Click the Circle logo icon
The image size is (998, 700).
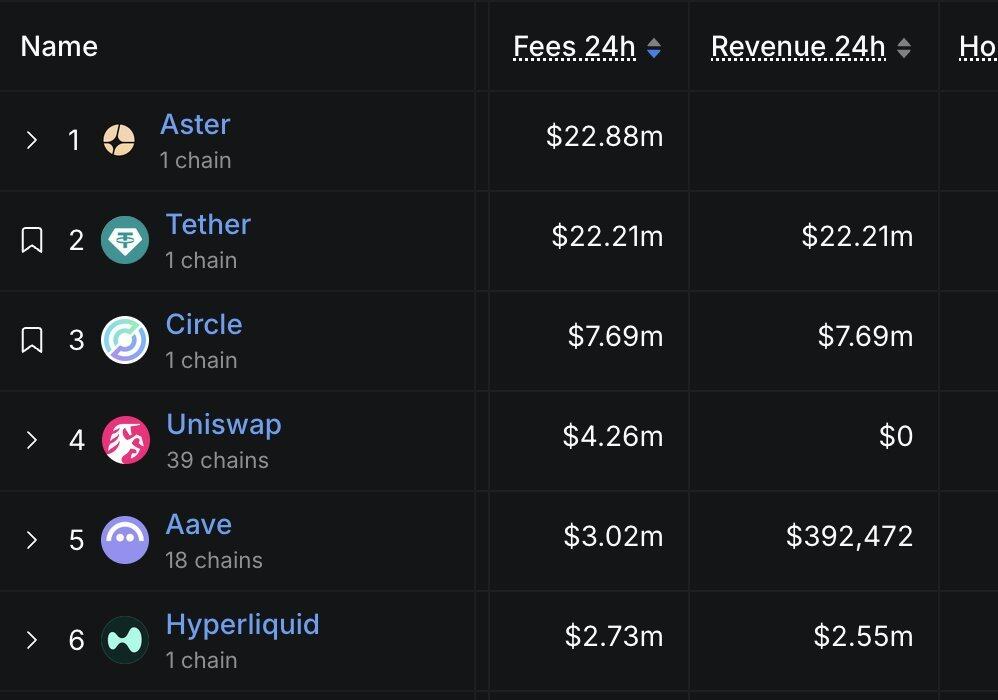[125, 340]
